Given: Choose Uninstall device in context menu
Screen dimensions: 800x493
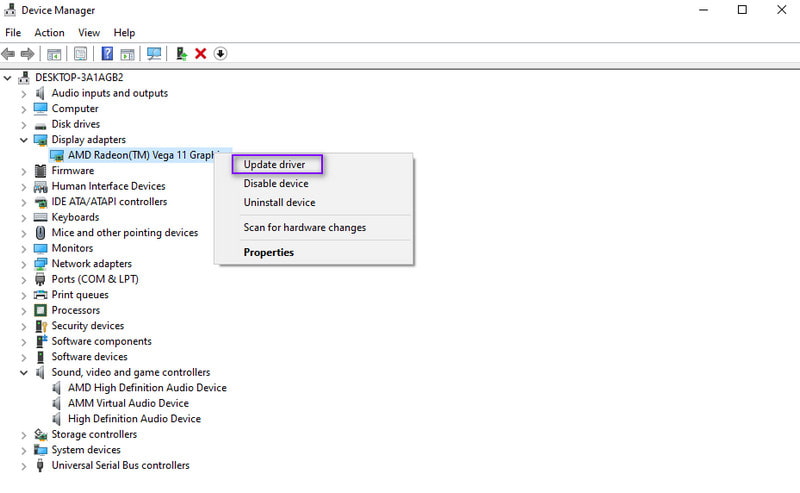Looking at the screenshot, I should click(x=279, y=202).
